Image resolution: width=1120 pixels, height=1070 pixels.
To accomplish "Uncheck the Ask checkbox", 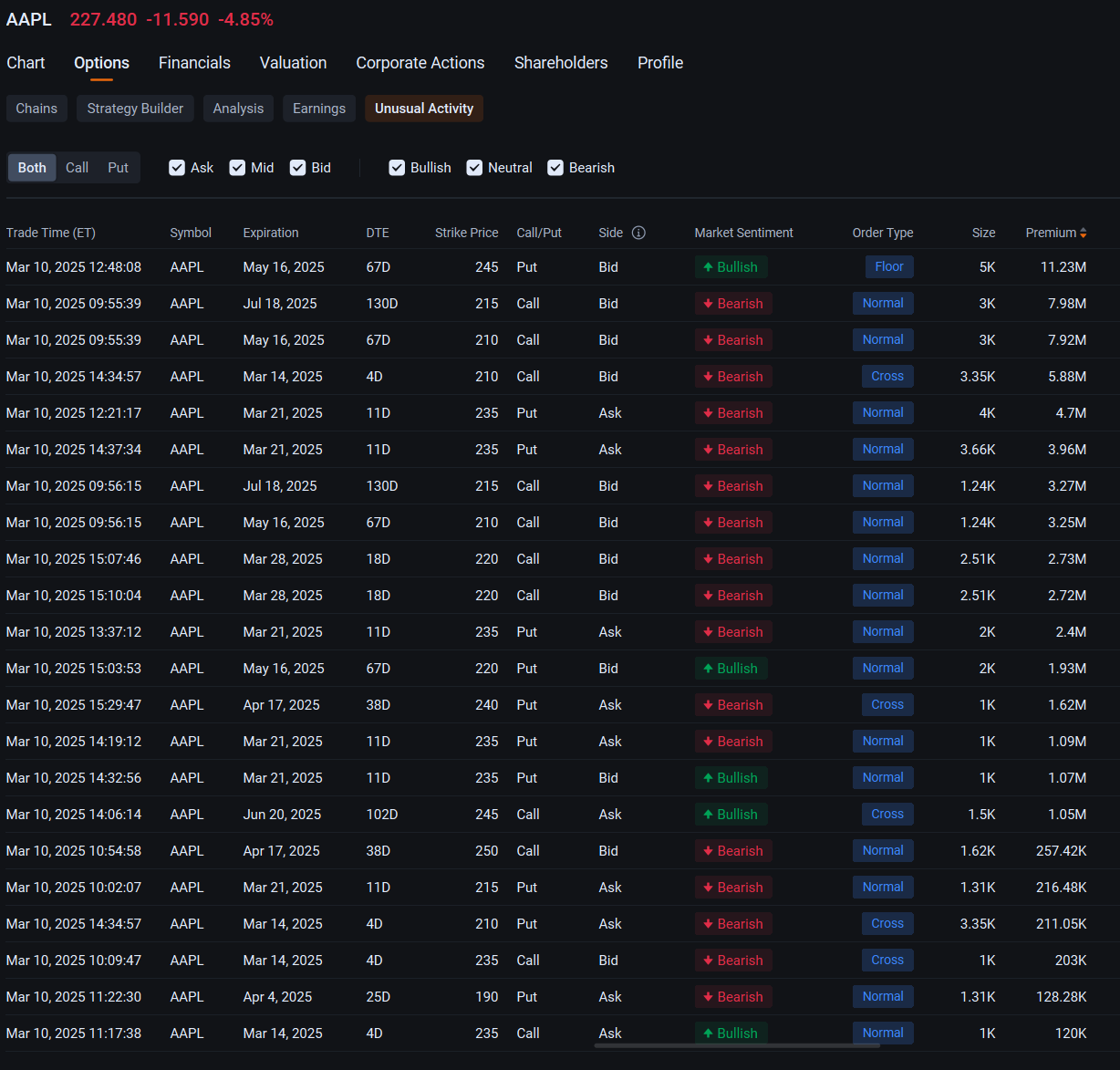I will [177, 168].
